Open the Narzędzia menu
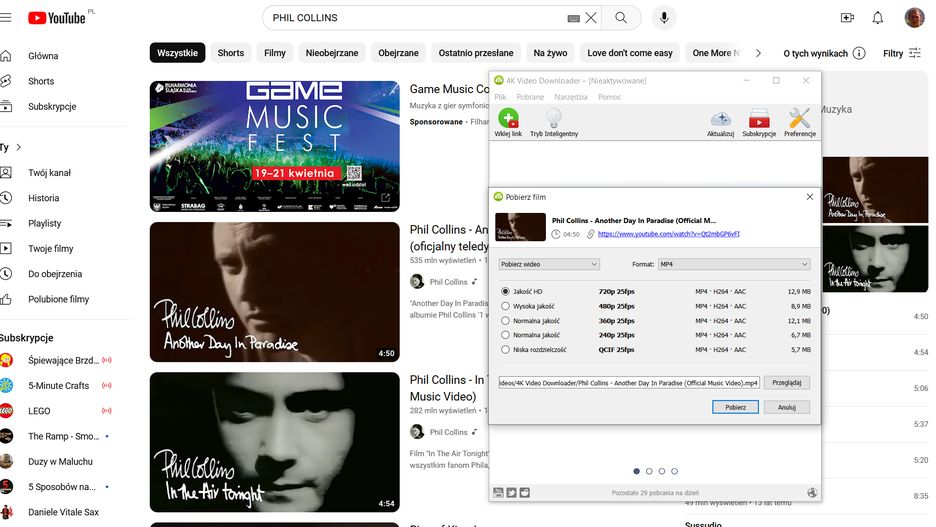The image size is (936, 527). tap(571, 97)
